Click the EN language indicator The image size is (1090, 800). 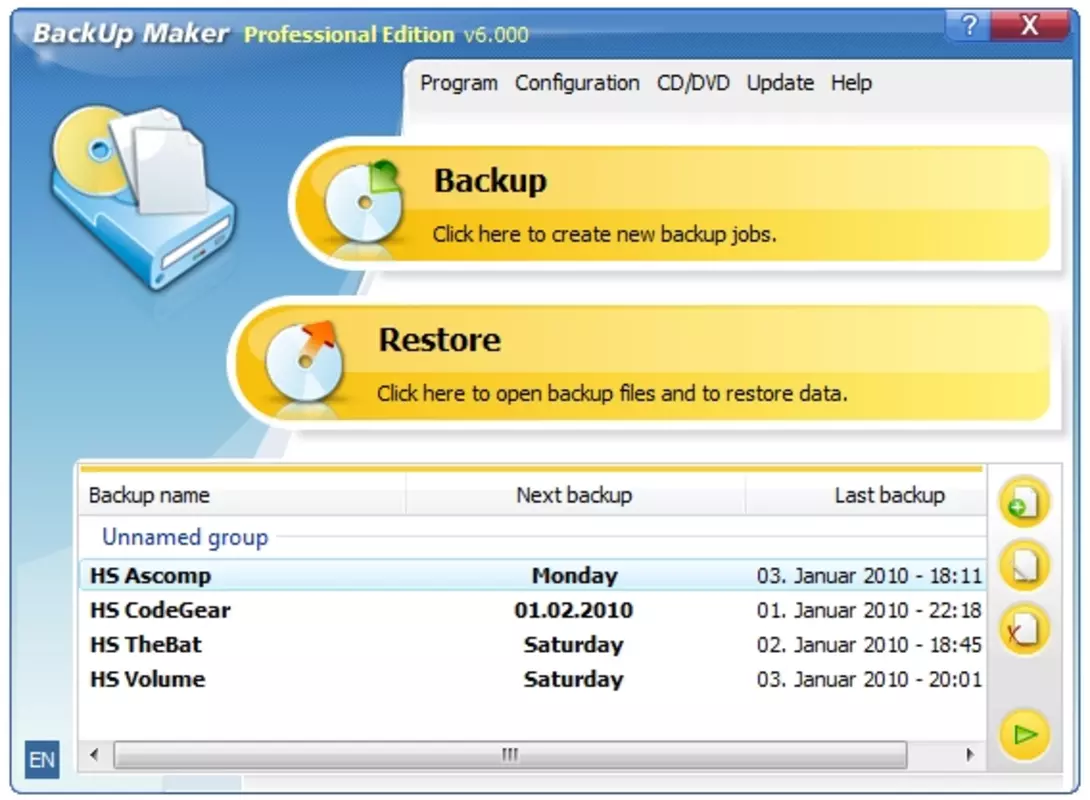[42, 759]
